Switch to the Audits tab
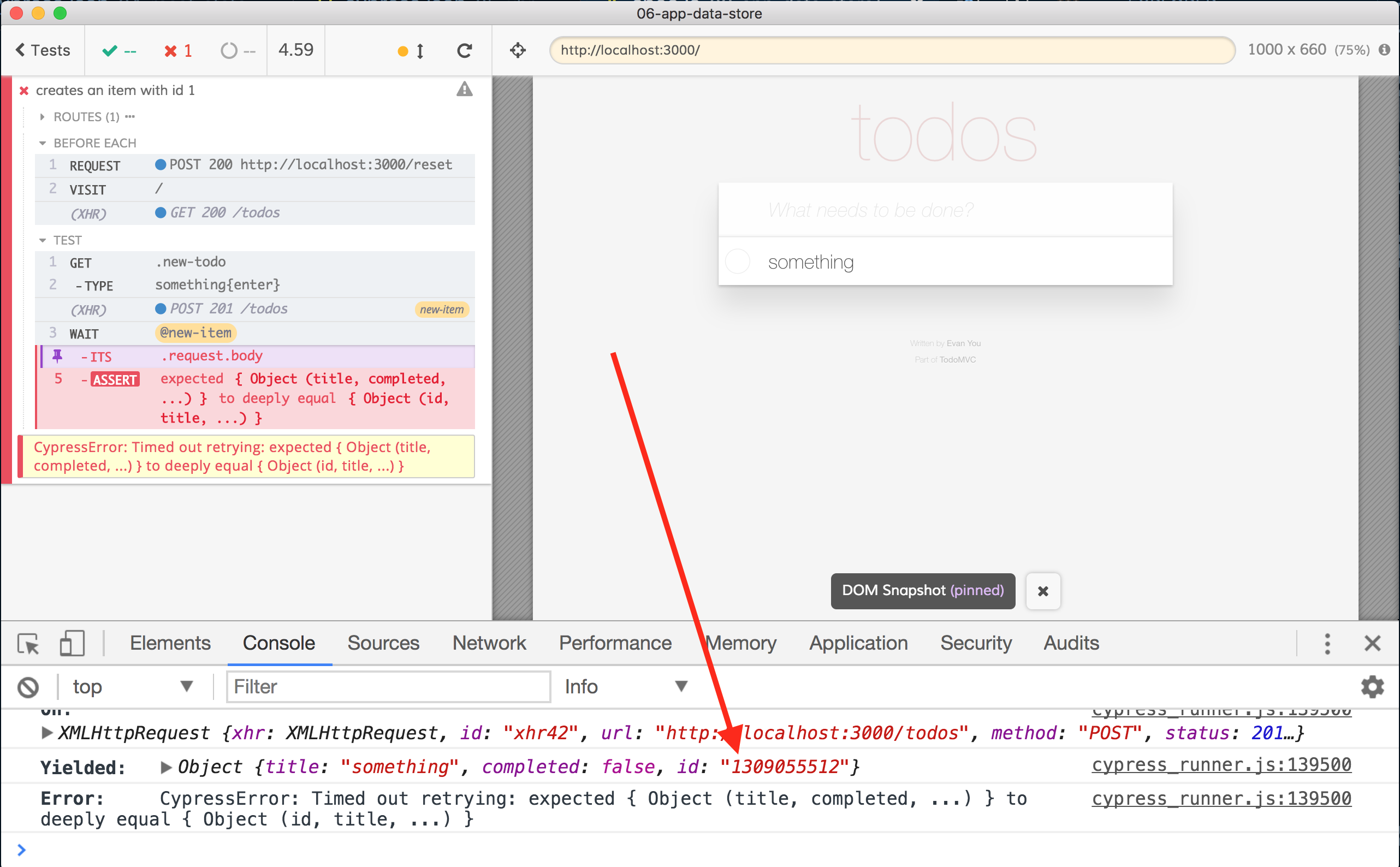The height and width of the screenshot is (867, 1400). pos(1071,643)
